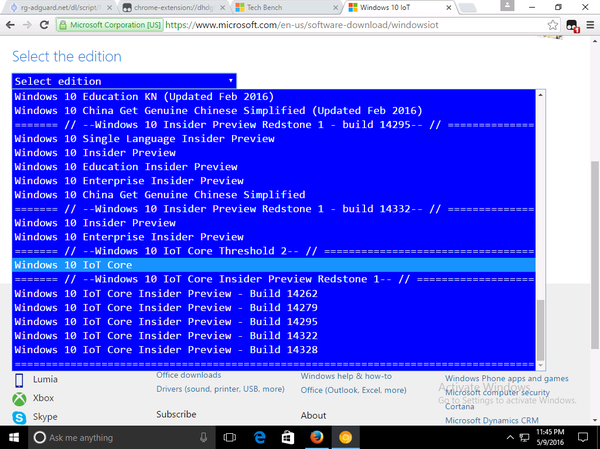The height and width of the screenshot is (449, 600).
Task: Open the Select edition dropdown
Action: tap(124, 80)
